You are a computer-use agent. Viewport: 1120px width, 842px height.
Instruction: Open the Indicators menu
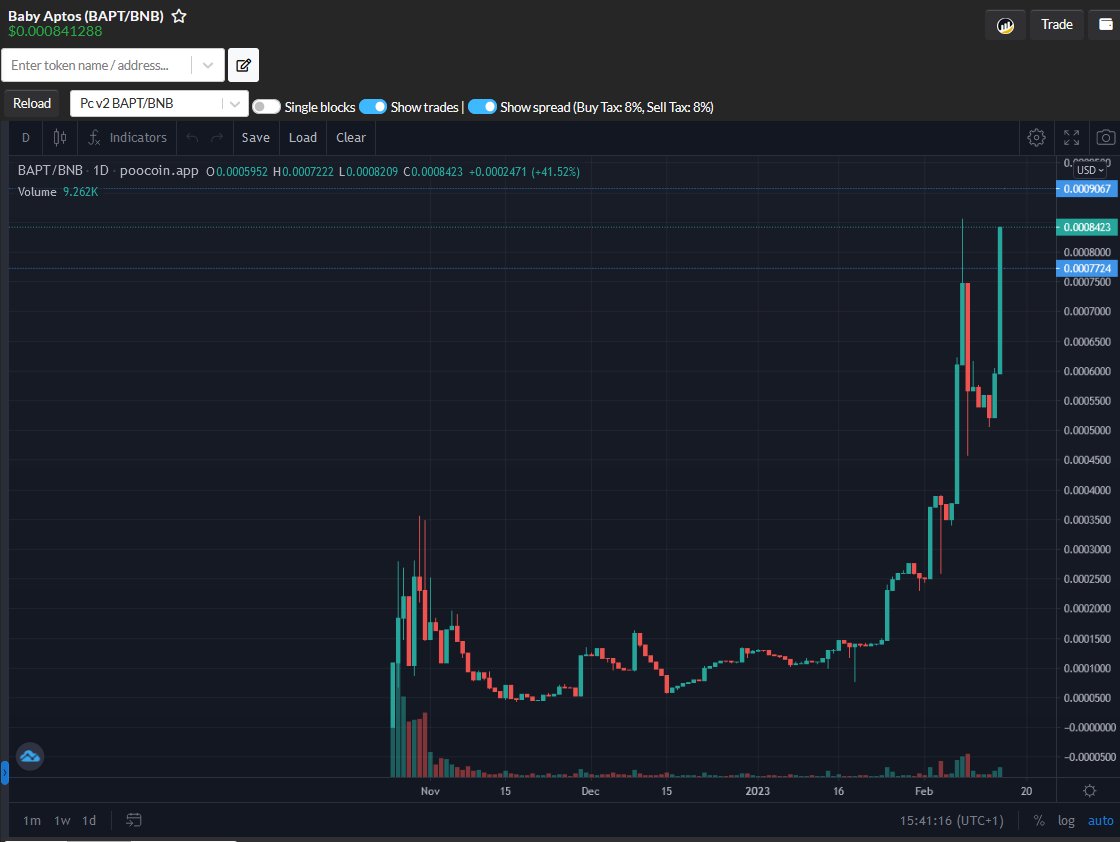coord(127,137)
